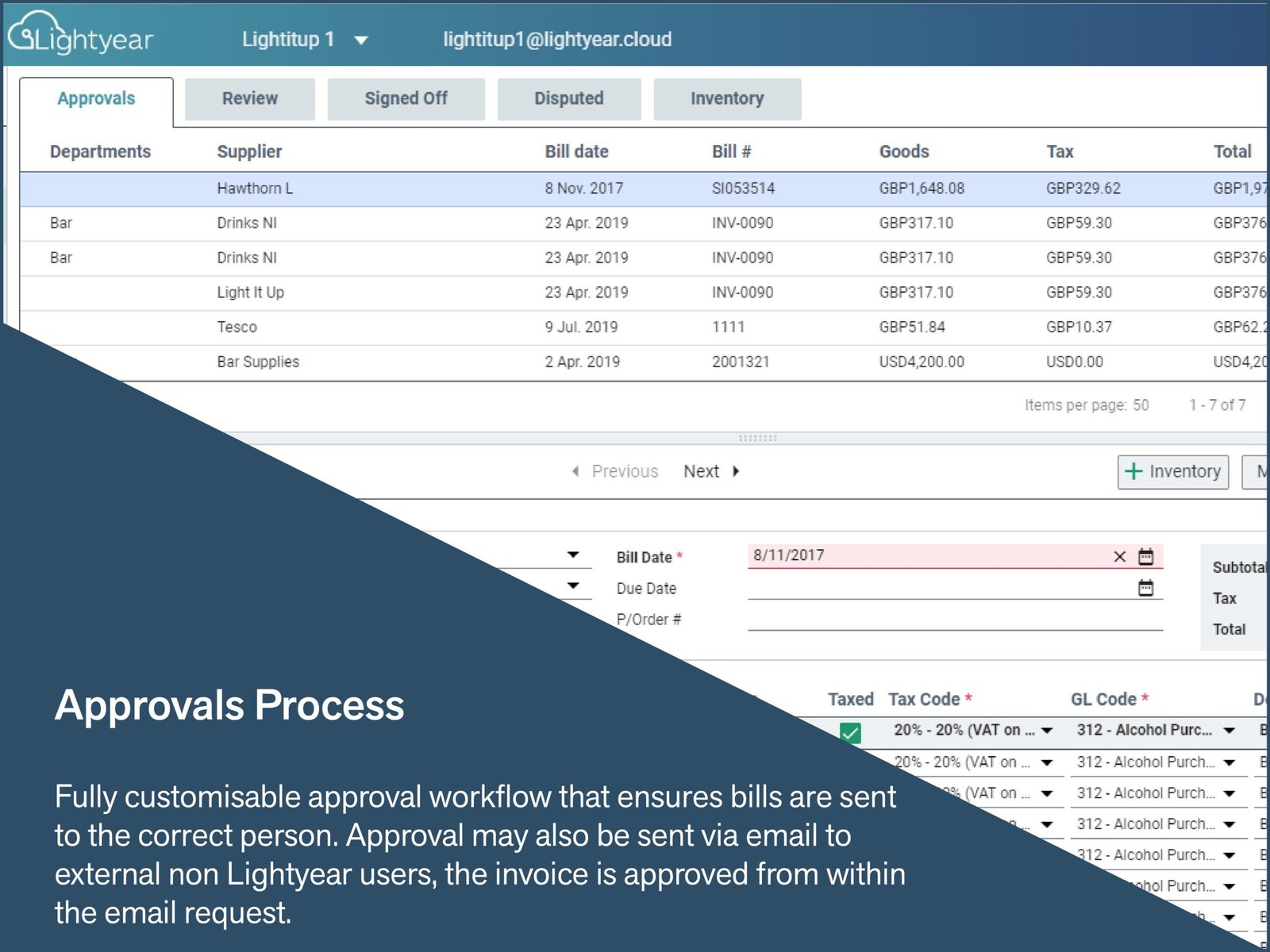Sort by Total column header
The image size is (1270, 952).
[1232, 152]
